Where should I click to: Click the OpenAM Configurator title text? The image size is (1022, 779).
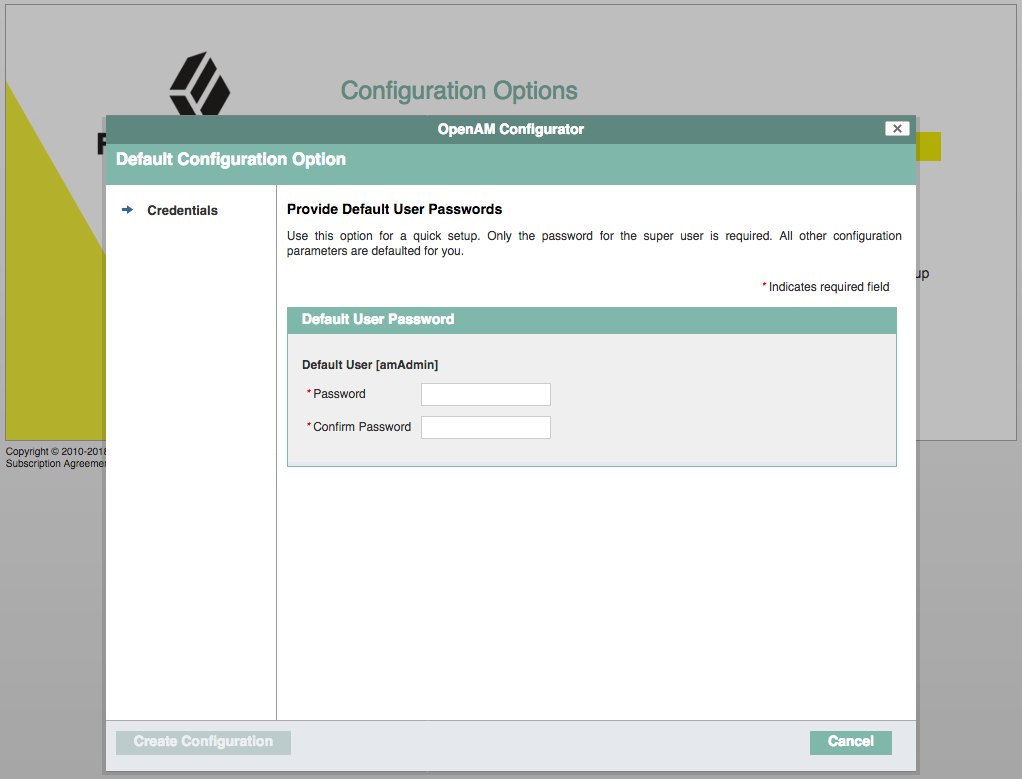coord(511,129)
